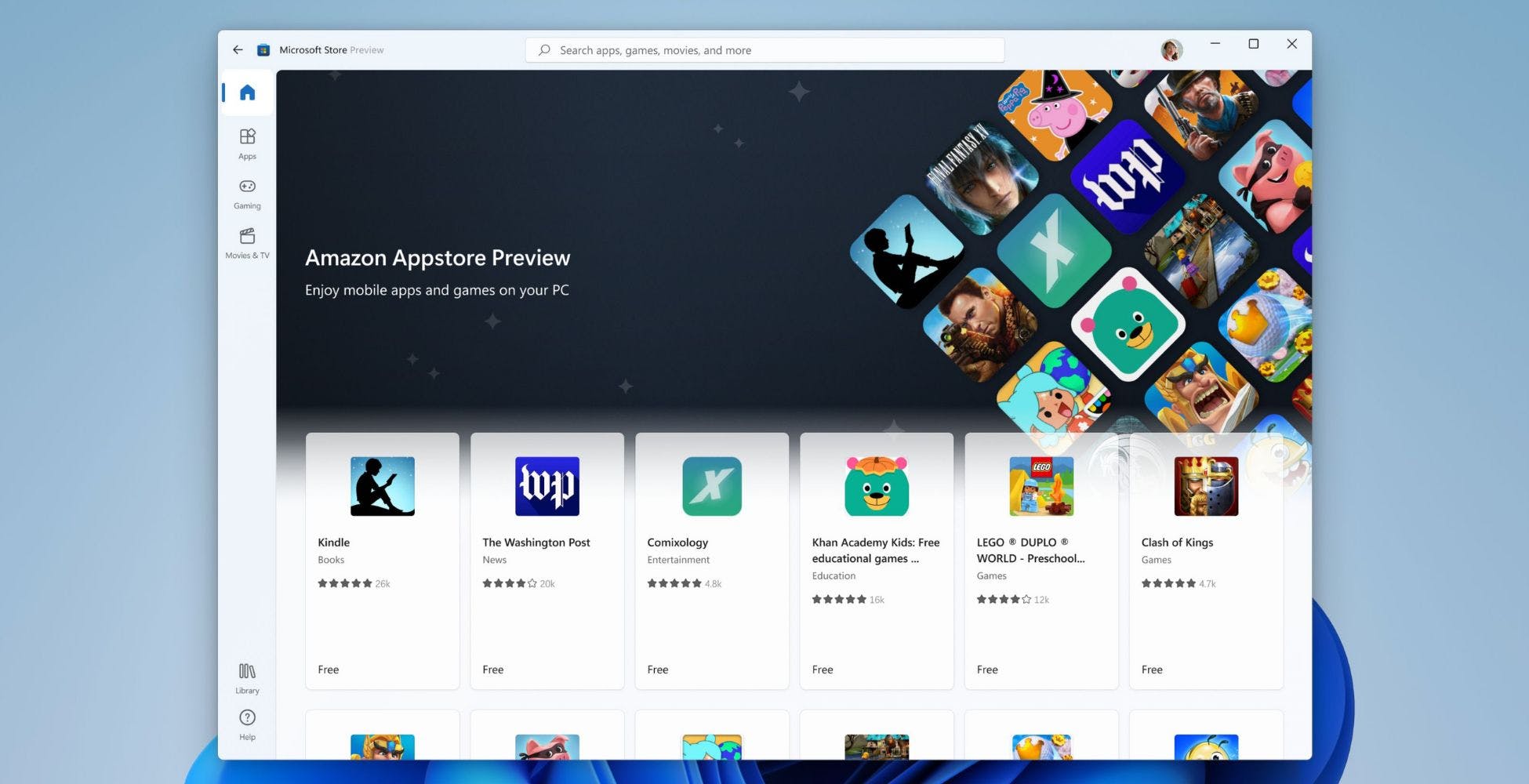Screen dimensions: 1529x784
Task: Click the Kindle star rating
Action: (345, 583)
